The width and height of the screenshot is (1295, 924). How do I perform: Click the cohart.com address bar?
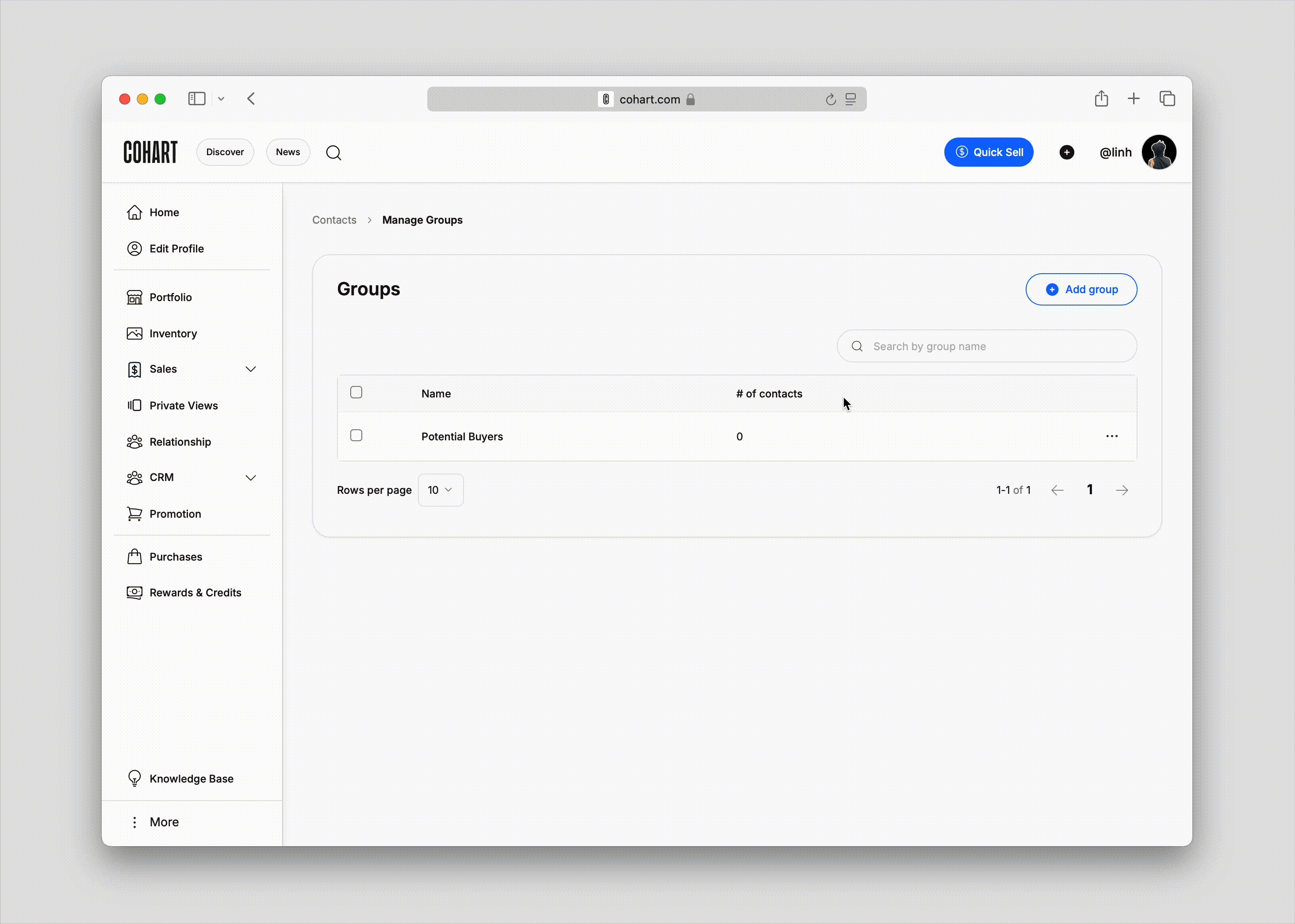647,99
